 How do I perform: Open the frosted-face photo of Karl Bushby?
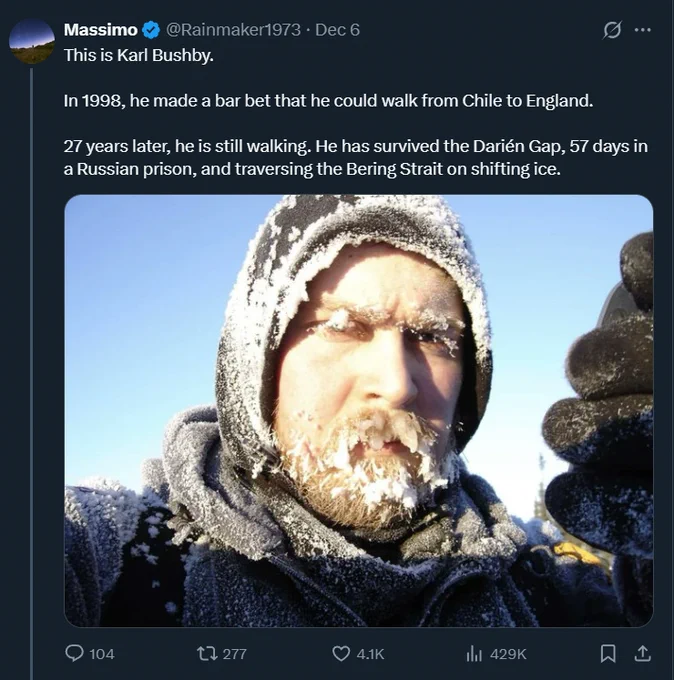[358, 410]
